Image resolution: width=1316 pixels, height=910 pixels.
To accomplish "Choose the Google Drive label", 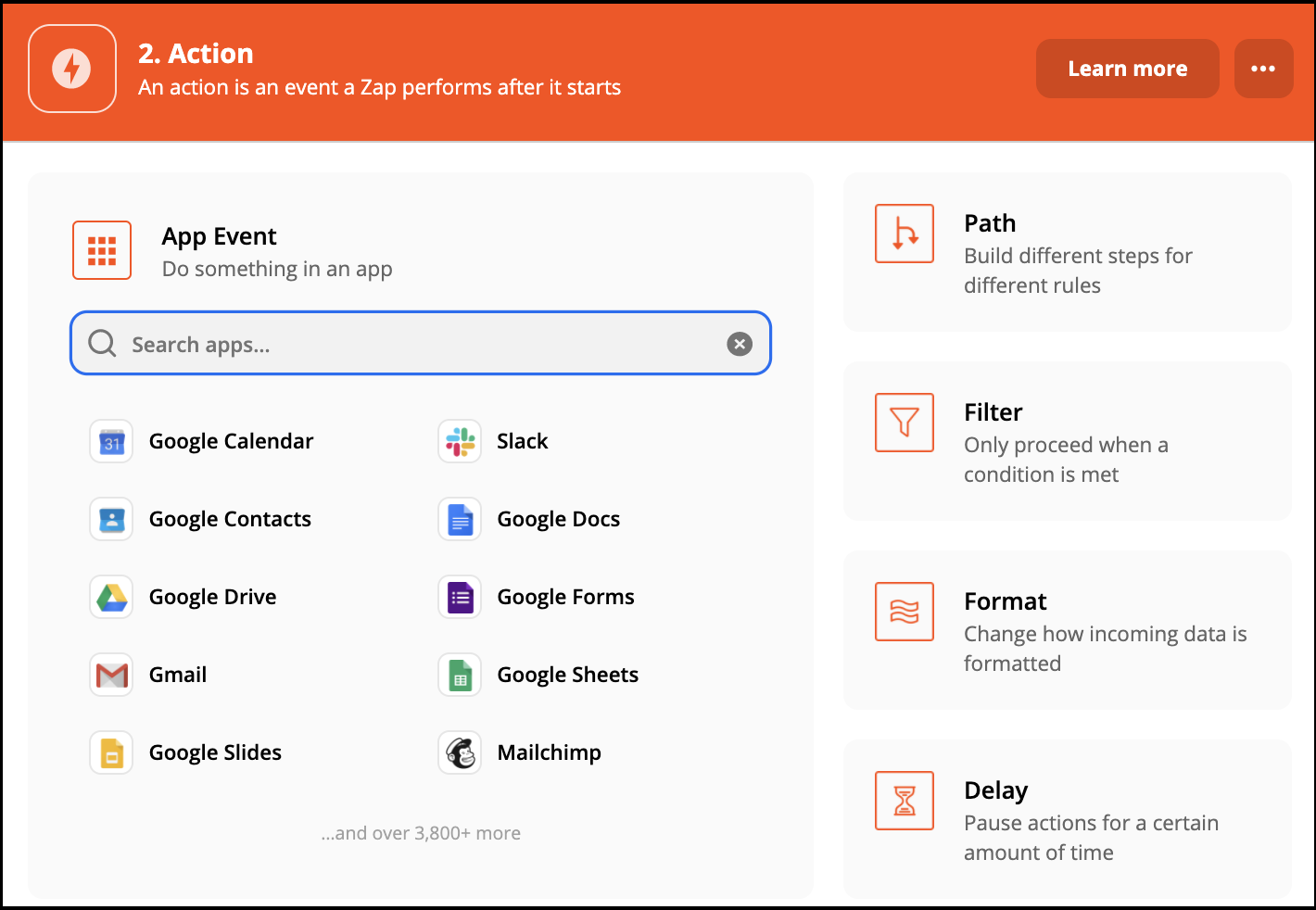I will (x=213, y=597).
